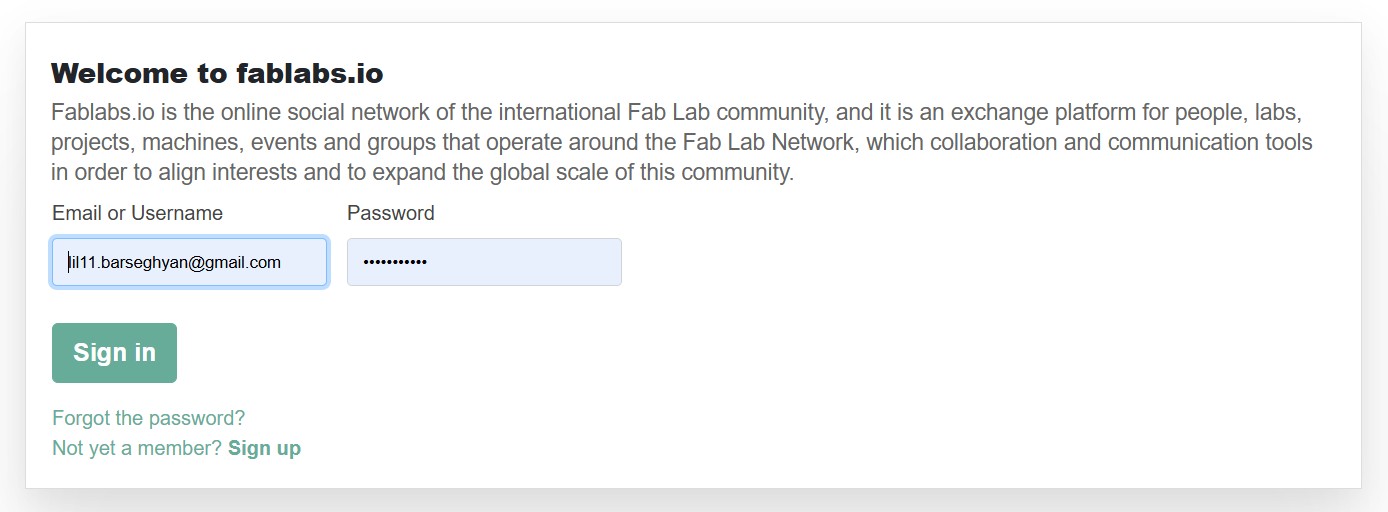Viewport: 1388px width, 512px height.
Task: Click the Password label above the field
Action: click(x=390, y=213)
